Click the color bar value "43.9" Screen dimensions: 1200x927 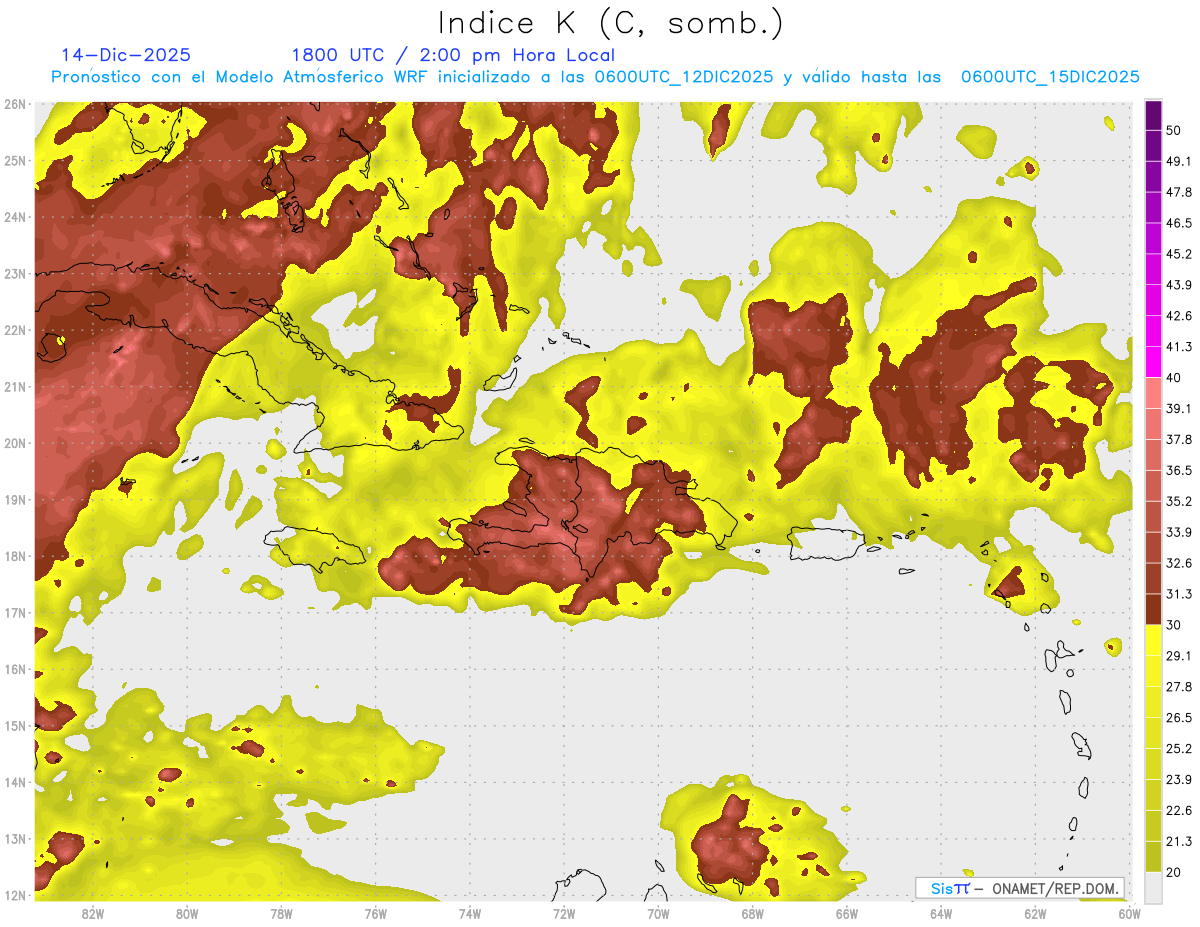pyautogui.click(x=1179, y=285)
